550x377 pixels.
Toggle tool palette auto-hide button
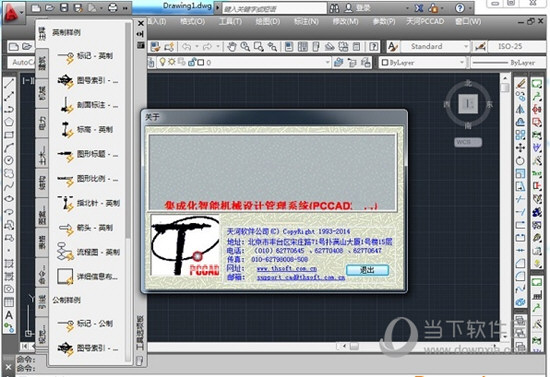click(x=140, y=34)
